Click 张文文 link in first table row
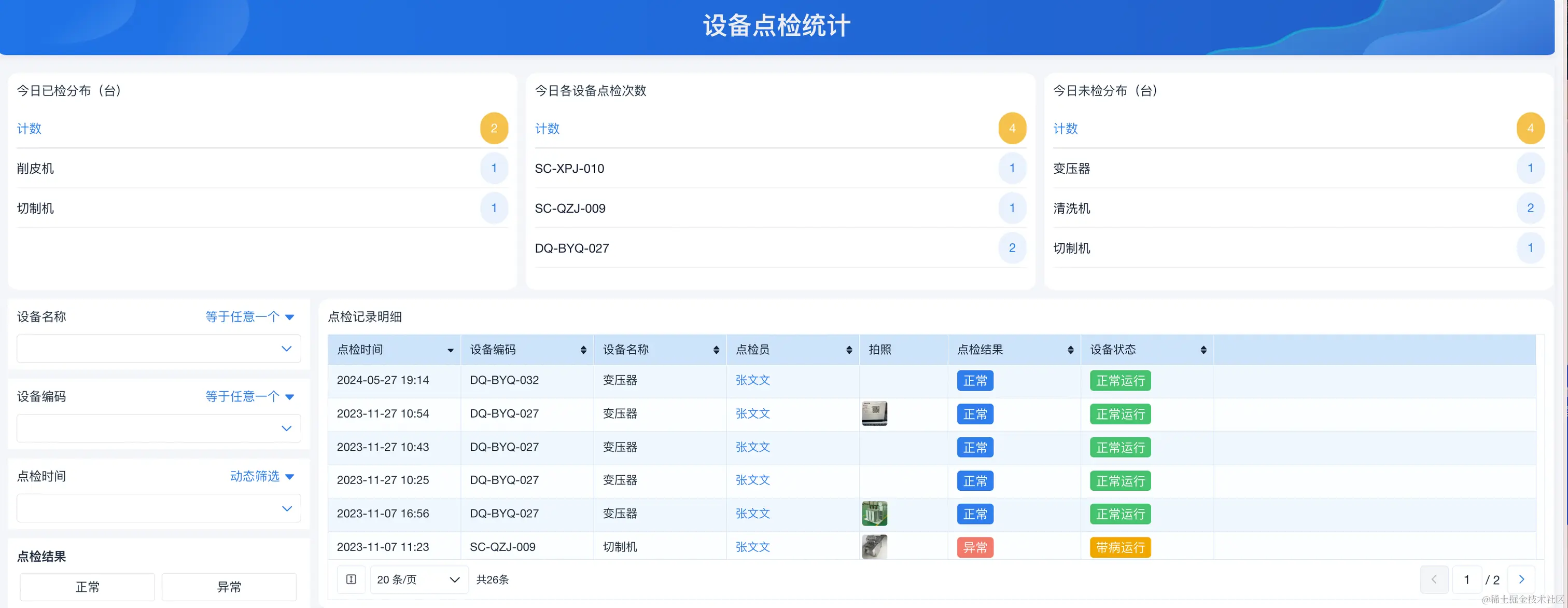Image resolution: width=1568 pixels, height=608 pixels. pos(752,380)
